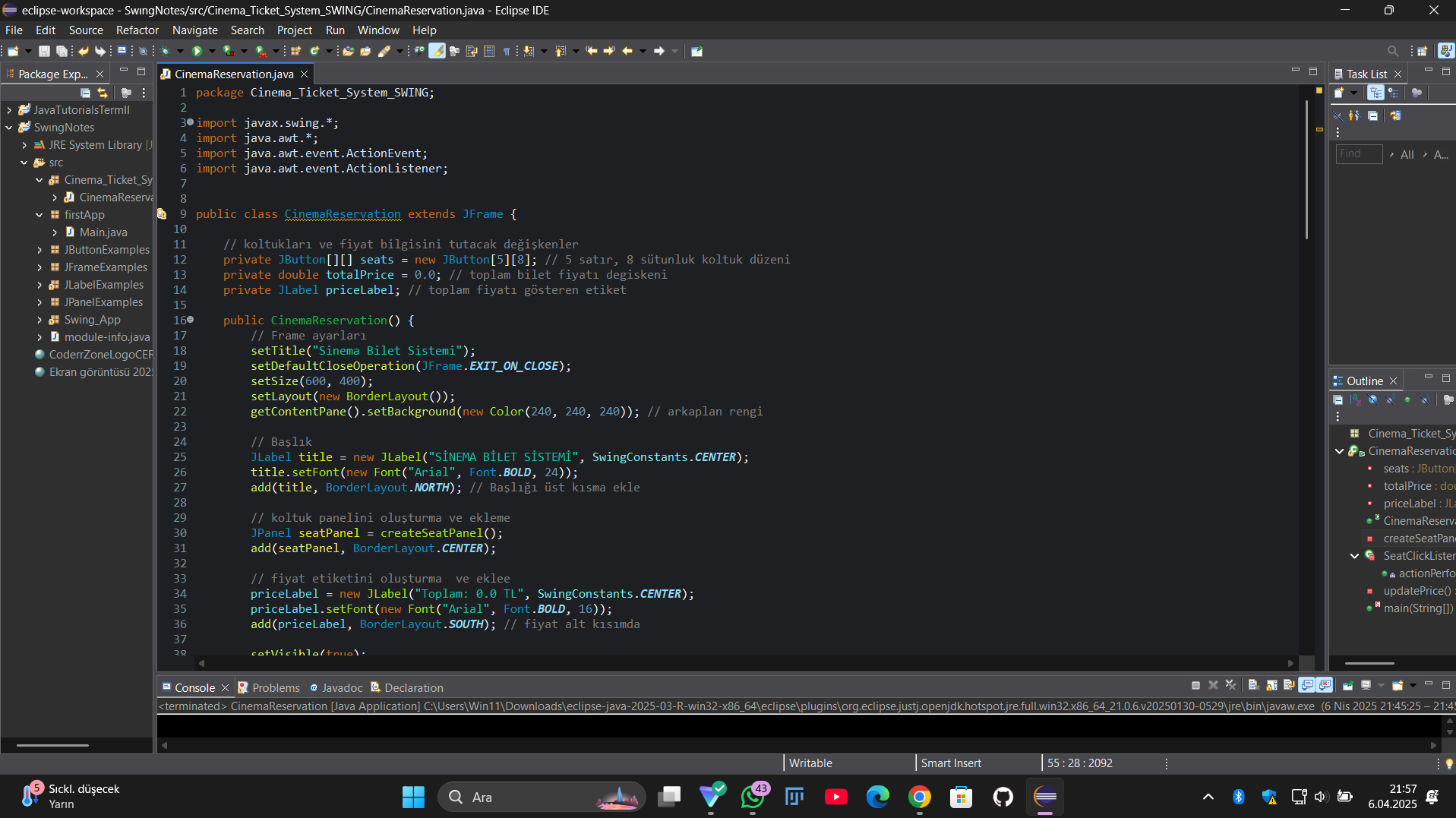
Task: Click the Debug bug icon in toolbar
Action: 165,51
